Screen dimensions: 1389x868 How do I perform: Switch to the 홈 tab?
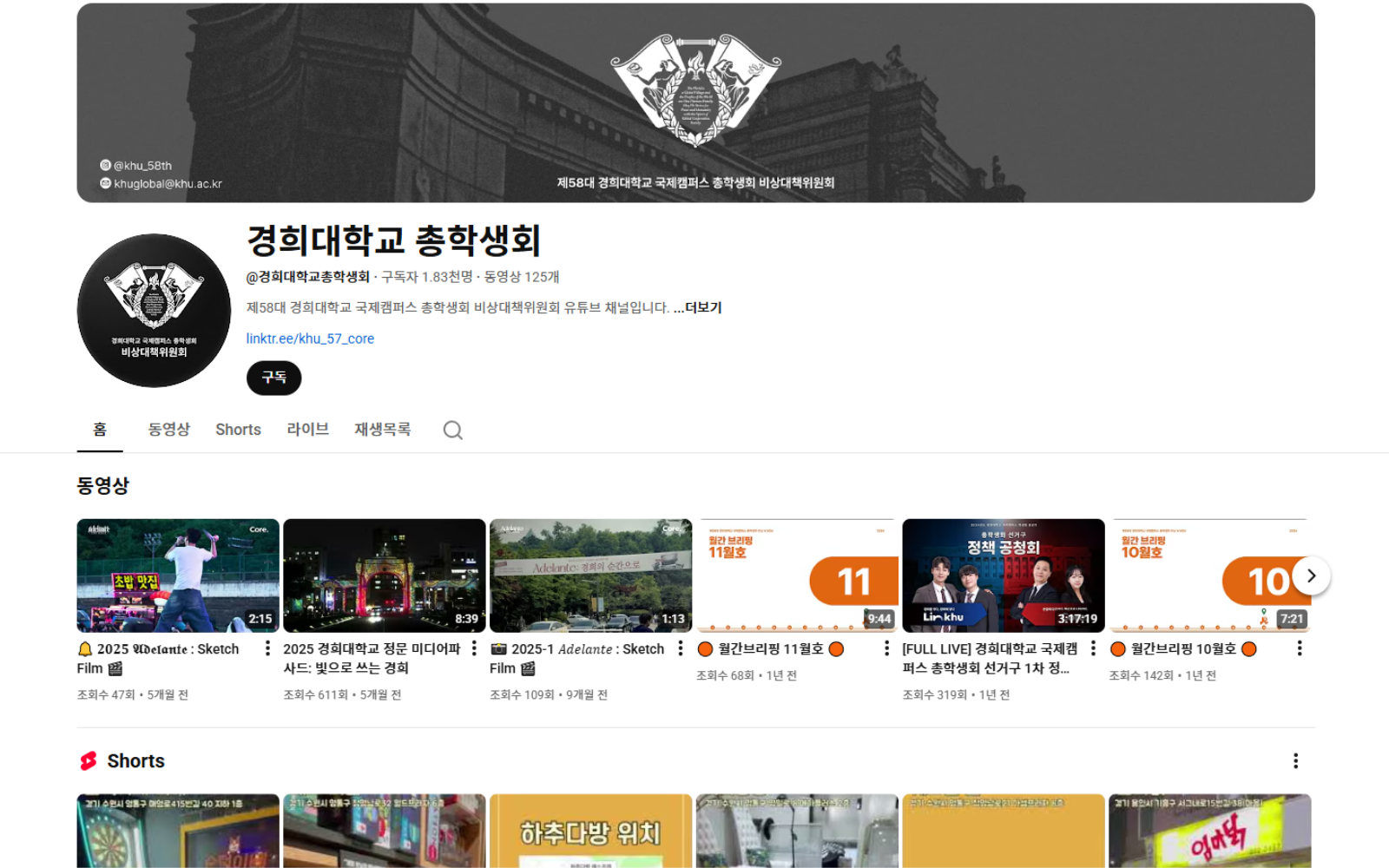(x=100, y=430)
